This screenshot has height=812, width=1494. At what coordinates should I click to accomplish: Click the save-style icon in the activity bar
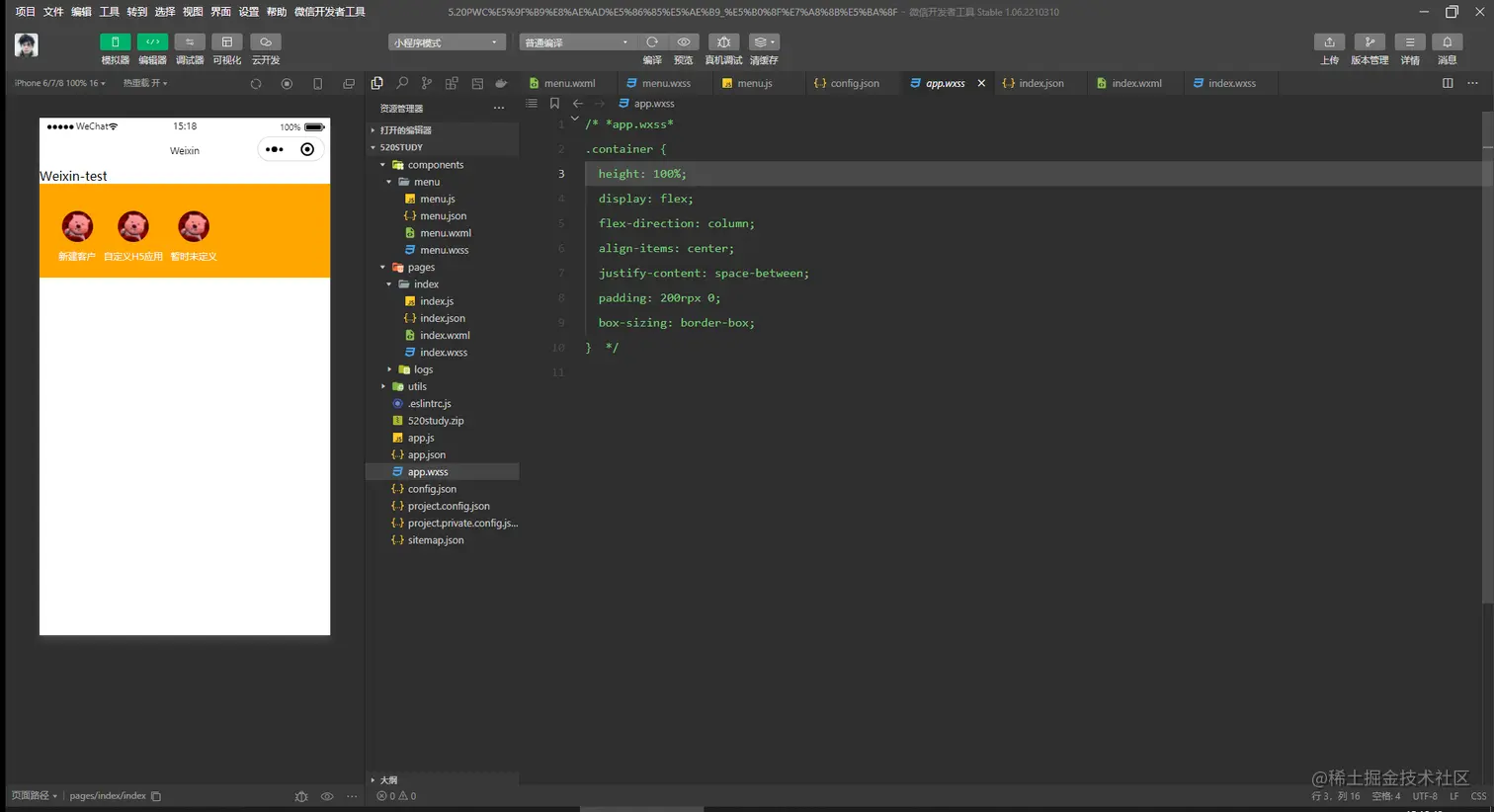click(477, 83)
